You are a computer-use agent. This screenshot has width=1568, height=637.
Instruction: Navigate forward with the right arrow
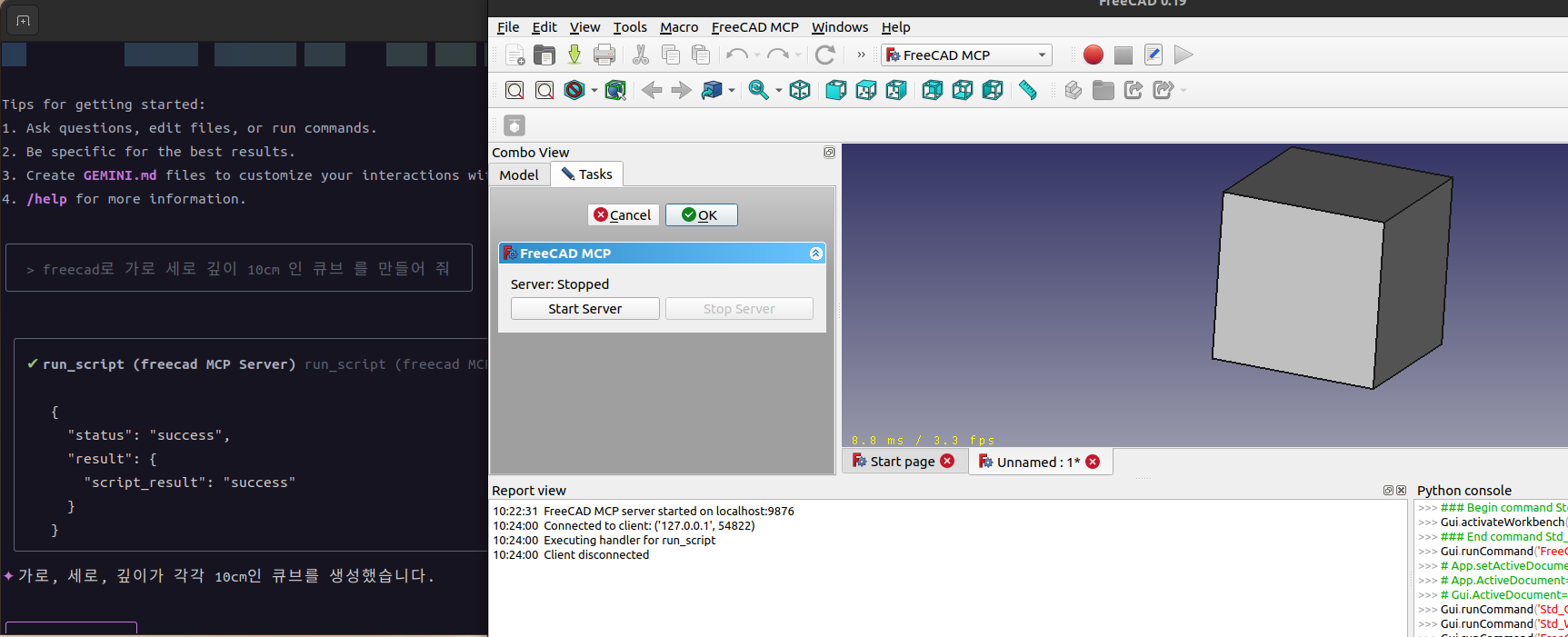click(x=681, y=90)
